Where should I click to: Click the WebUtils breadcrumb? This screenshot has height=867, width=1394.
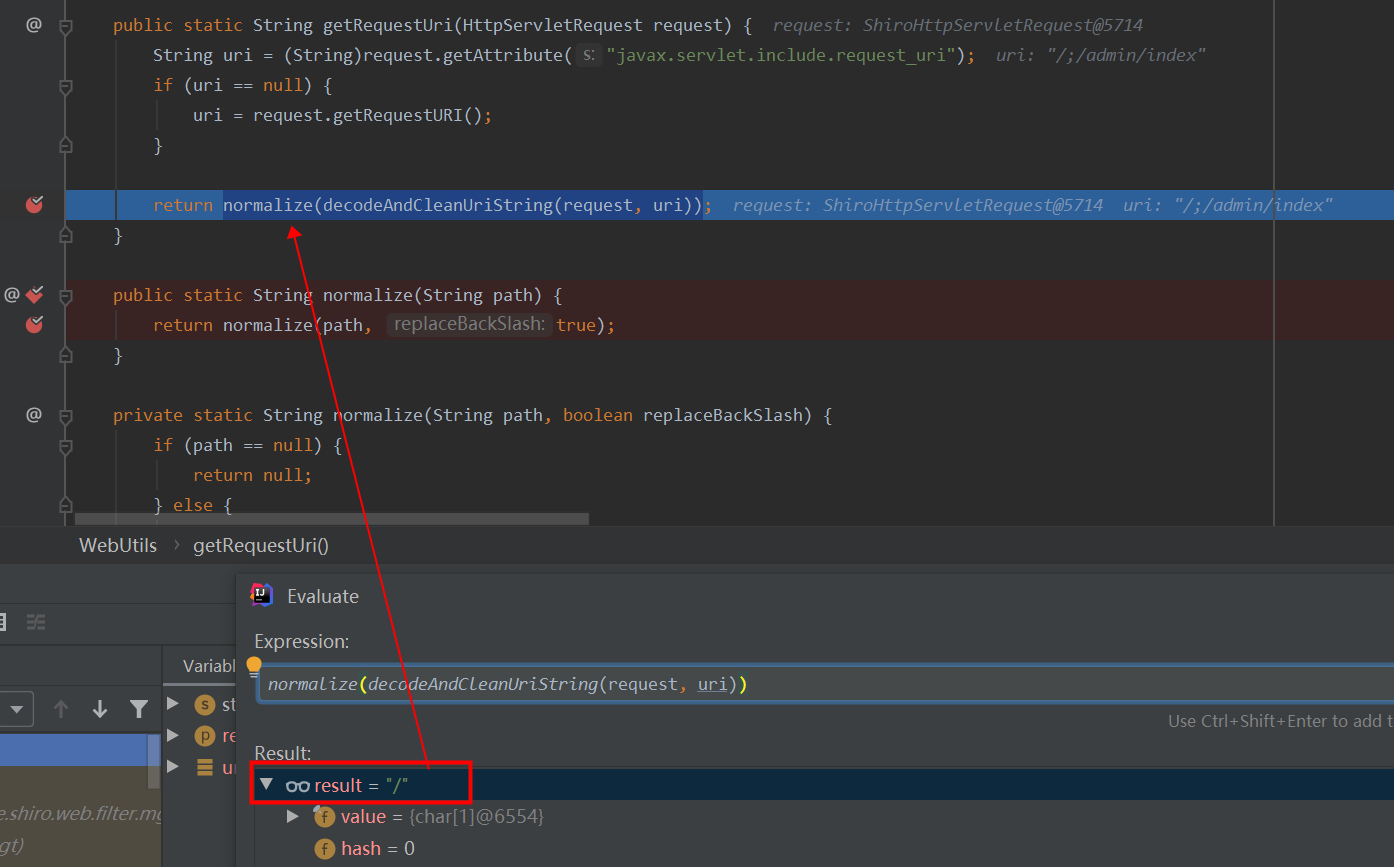click(118, 545)
